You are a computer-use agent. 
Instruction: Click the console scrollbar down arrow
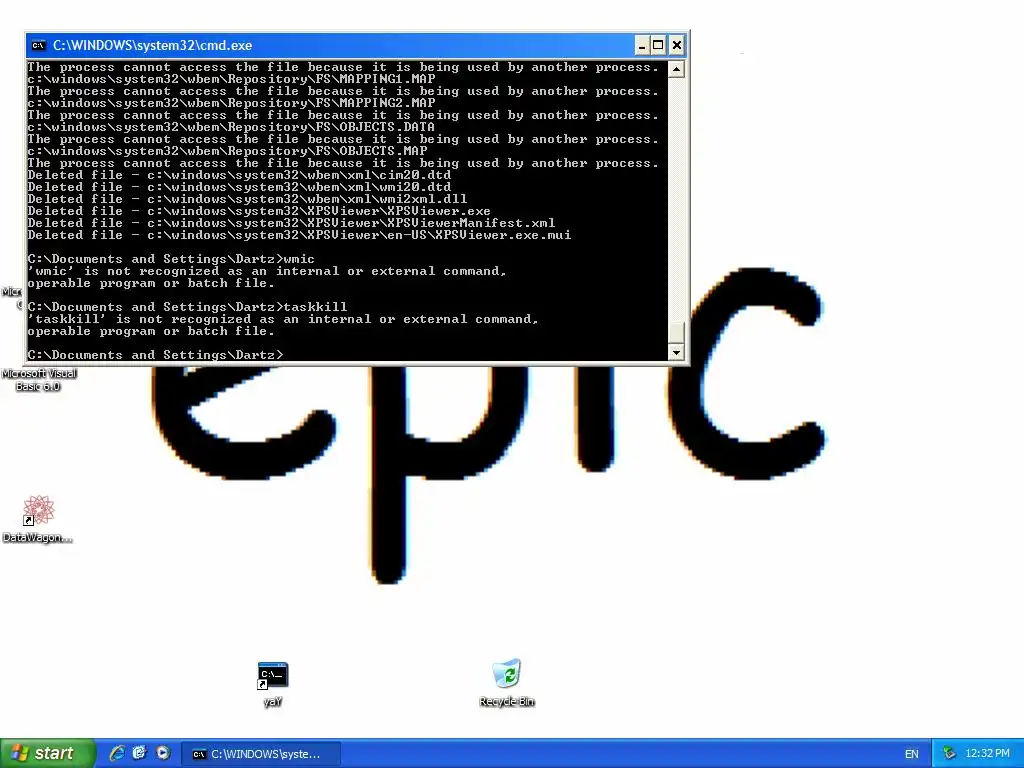(676, 352)
